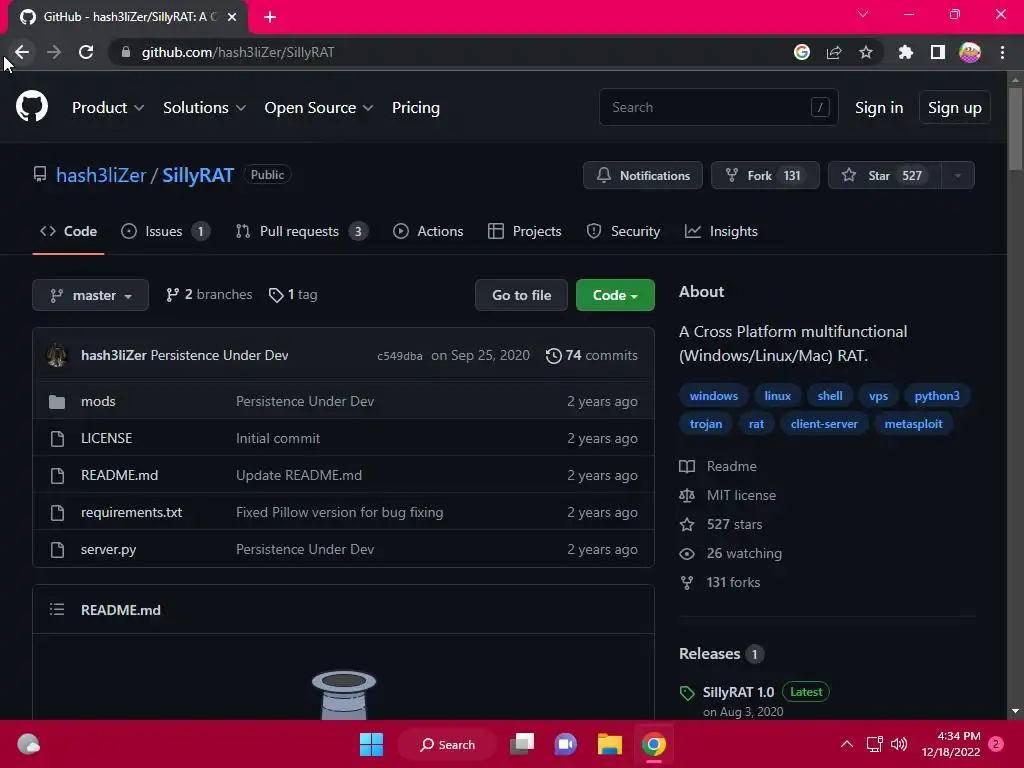1024x768 pixels.
Task: Go back with browser back arrow
Action: tap(22, 52)
